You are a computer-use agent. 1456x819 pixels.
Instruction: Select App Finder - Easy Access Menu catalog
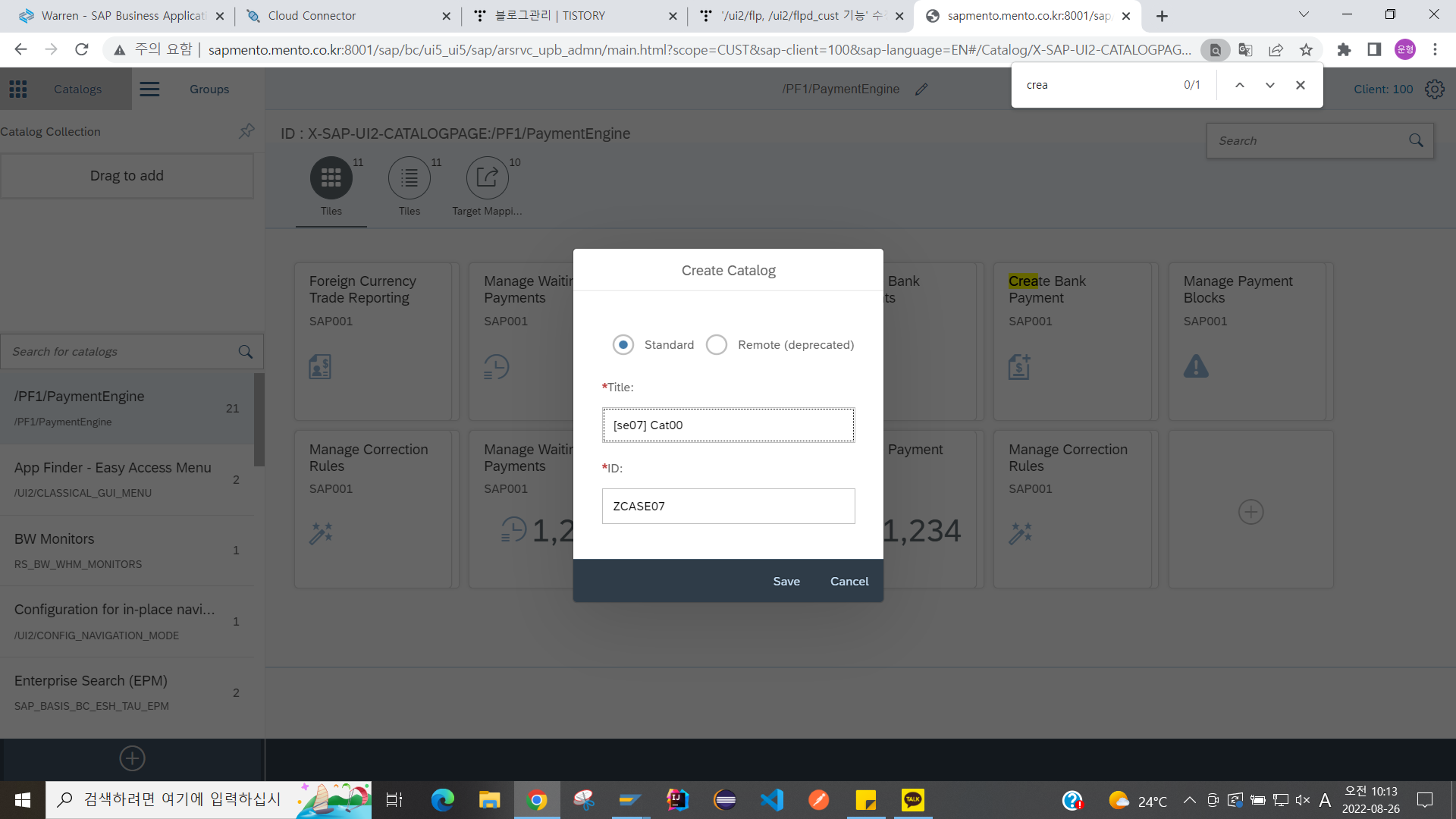(x=127, y=479)
